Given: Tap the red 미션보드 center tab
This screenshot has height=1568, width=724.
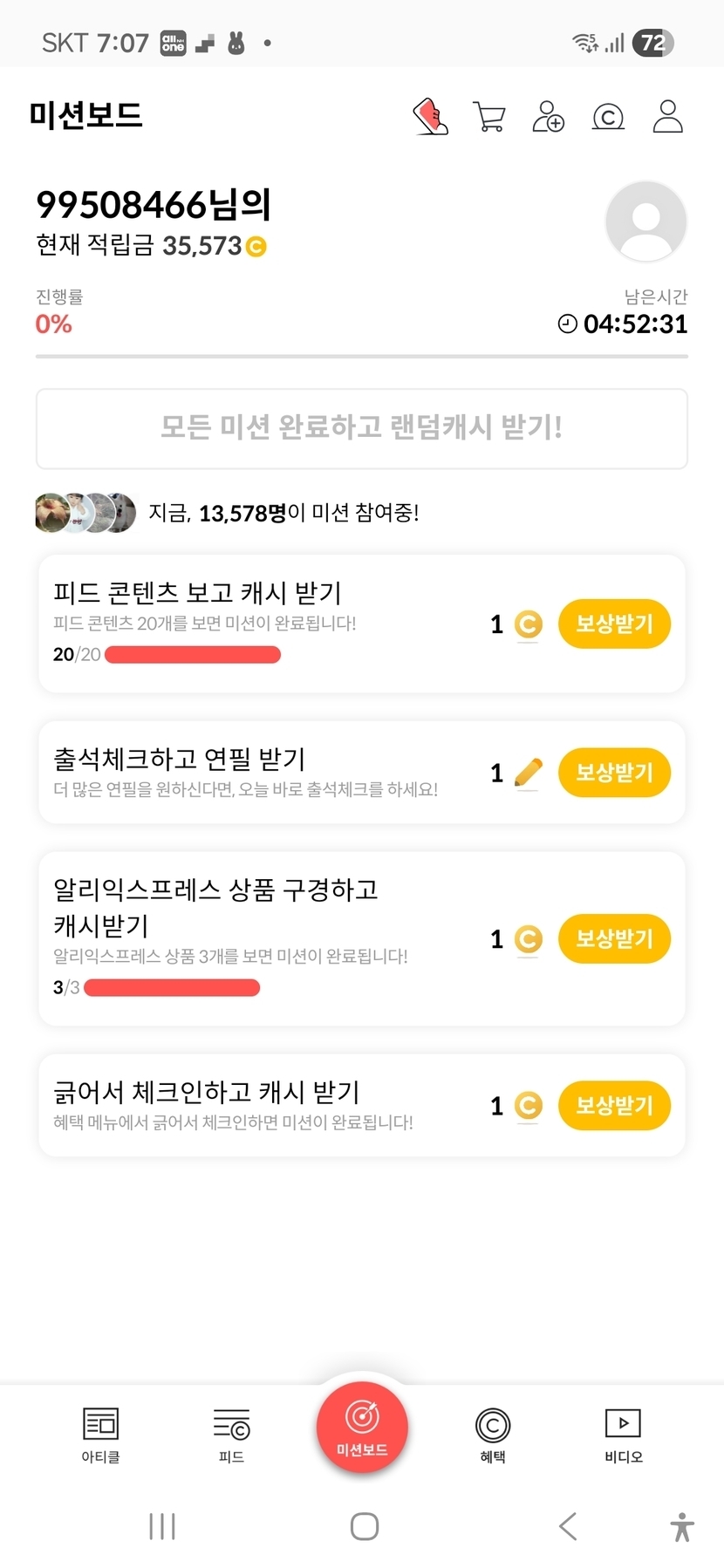Looking at the screenshot, I should pos(362,1428).
